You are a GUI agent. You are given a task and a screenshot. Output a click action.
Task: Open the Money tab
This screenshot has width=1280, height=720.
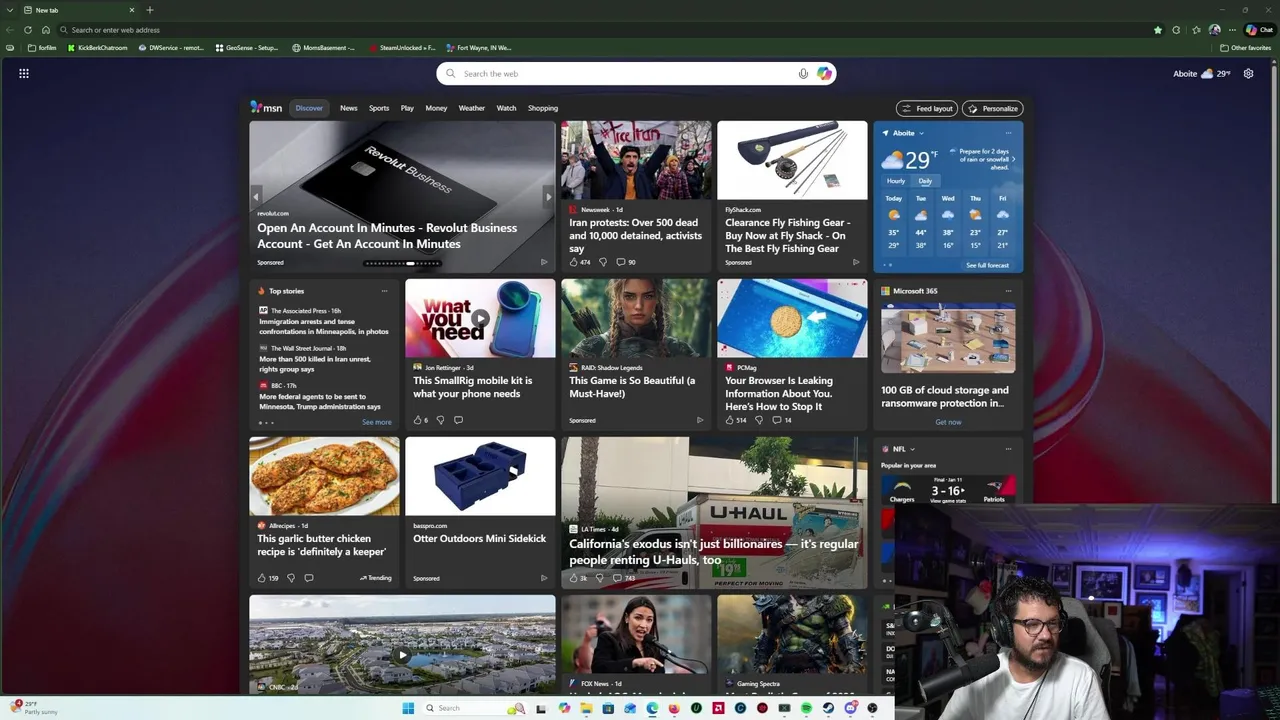coord(436,108)
